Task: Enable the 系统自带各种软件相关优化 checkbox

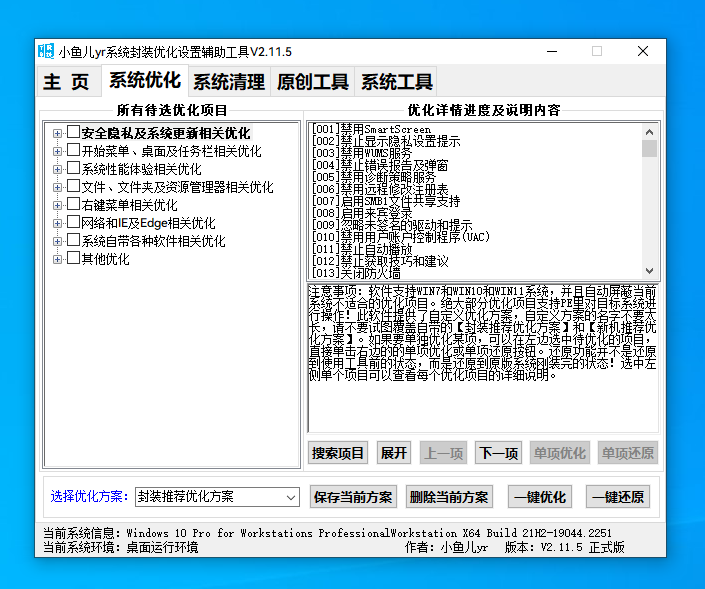Action: 73,241
